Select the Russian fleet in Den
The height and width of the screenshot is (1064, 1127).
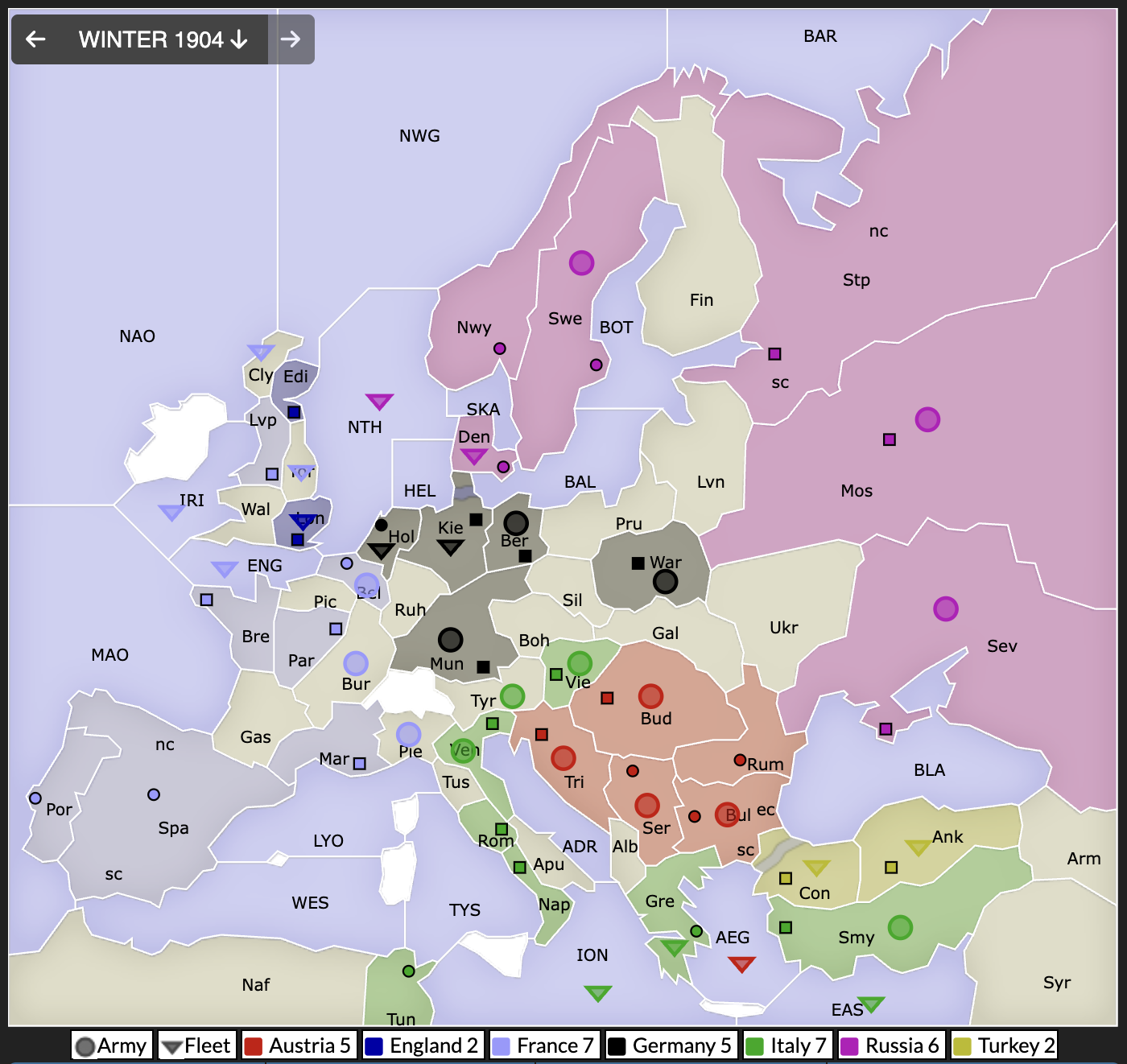point(473,456)
